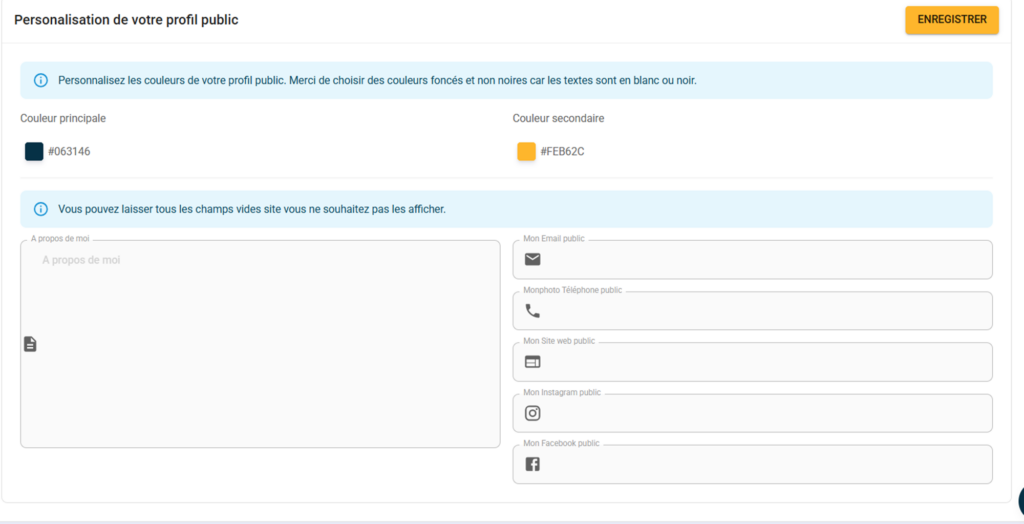Viewport: 1024px width, 524px height.
Task: Click the info icon in the empty fields banner
Action: (x=41, y=209)
